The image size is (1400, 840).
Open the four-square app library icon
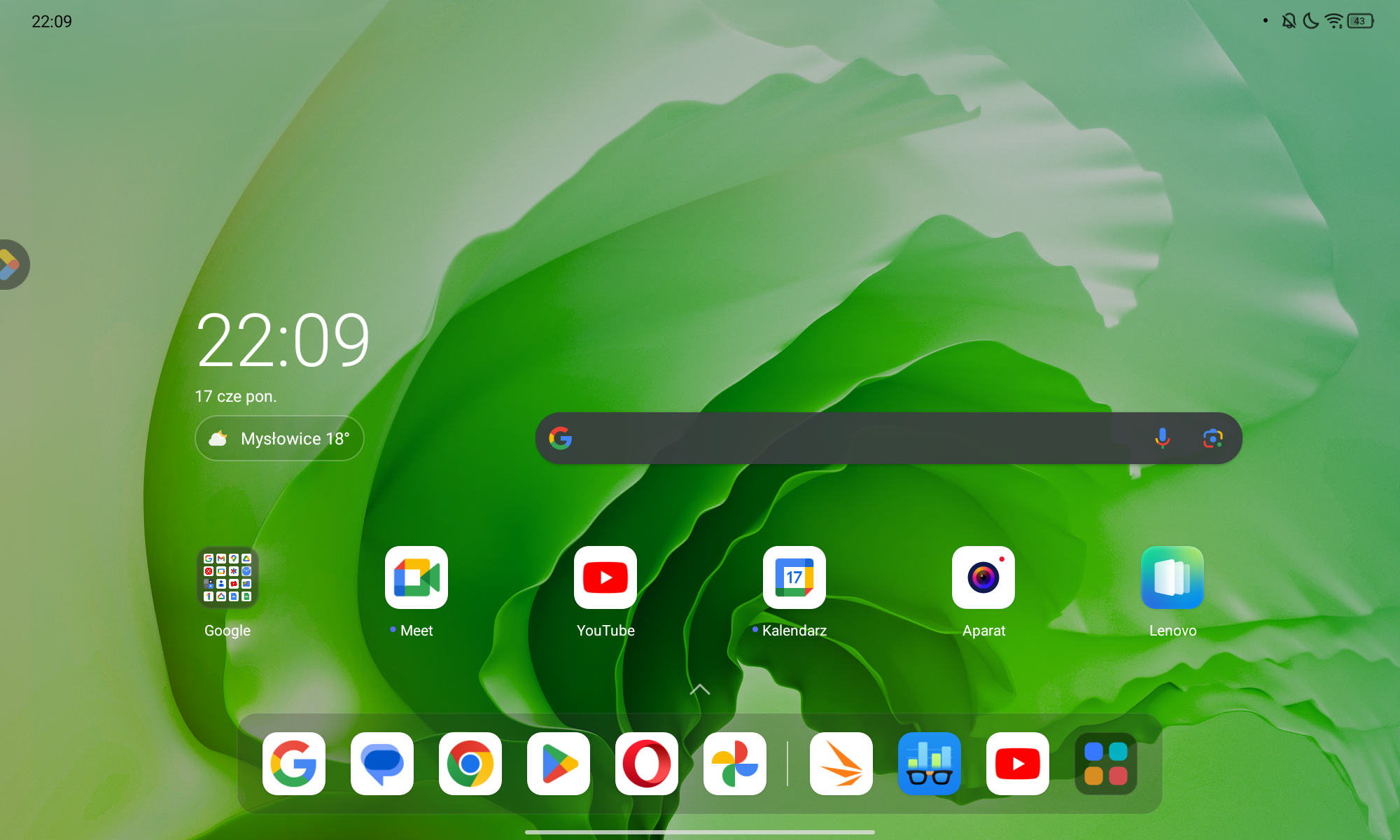pyautogui.click(x=1106, y=764)
